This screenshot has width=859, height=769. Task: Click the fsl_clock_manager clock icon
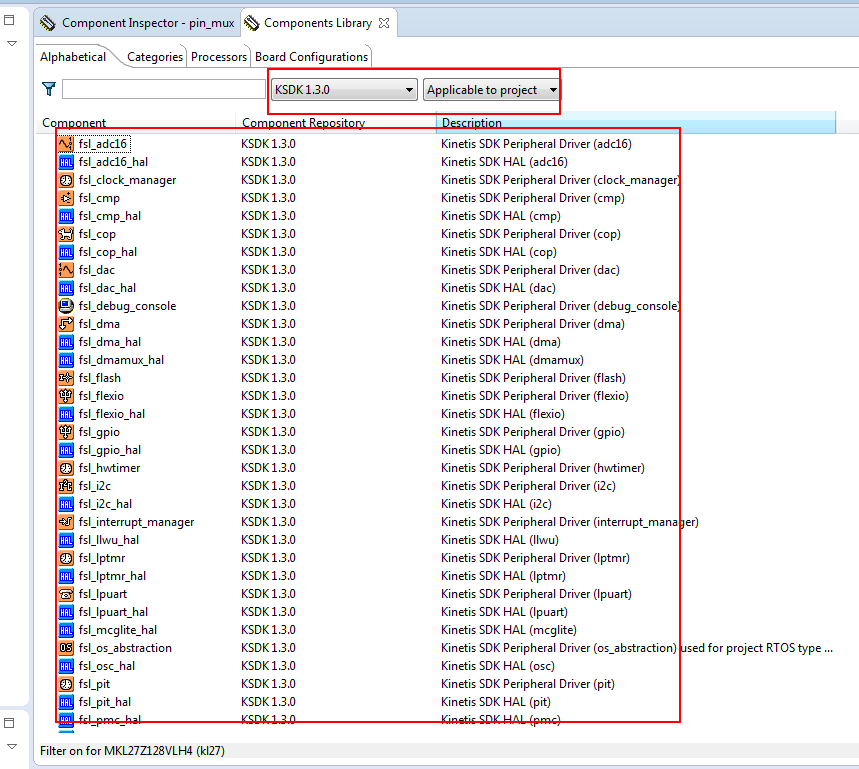66,180
